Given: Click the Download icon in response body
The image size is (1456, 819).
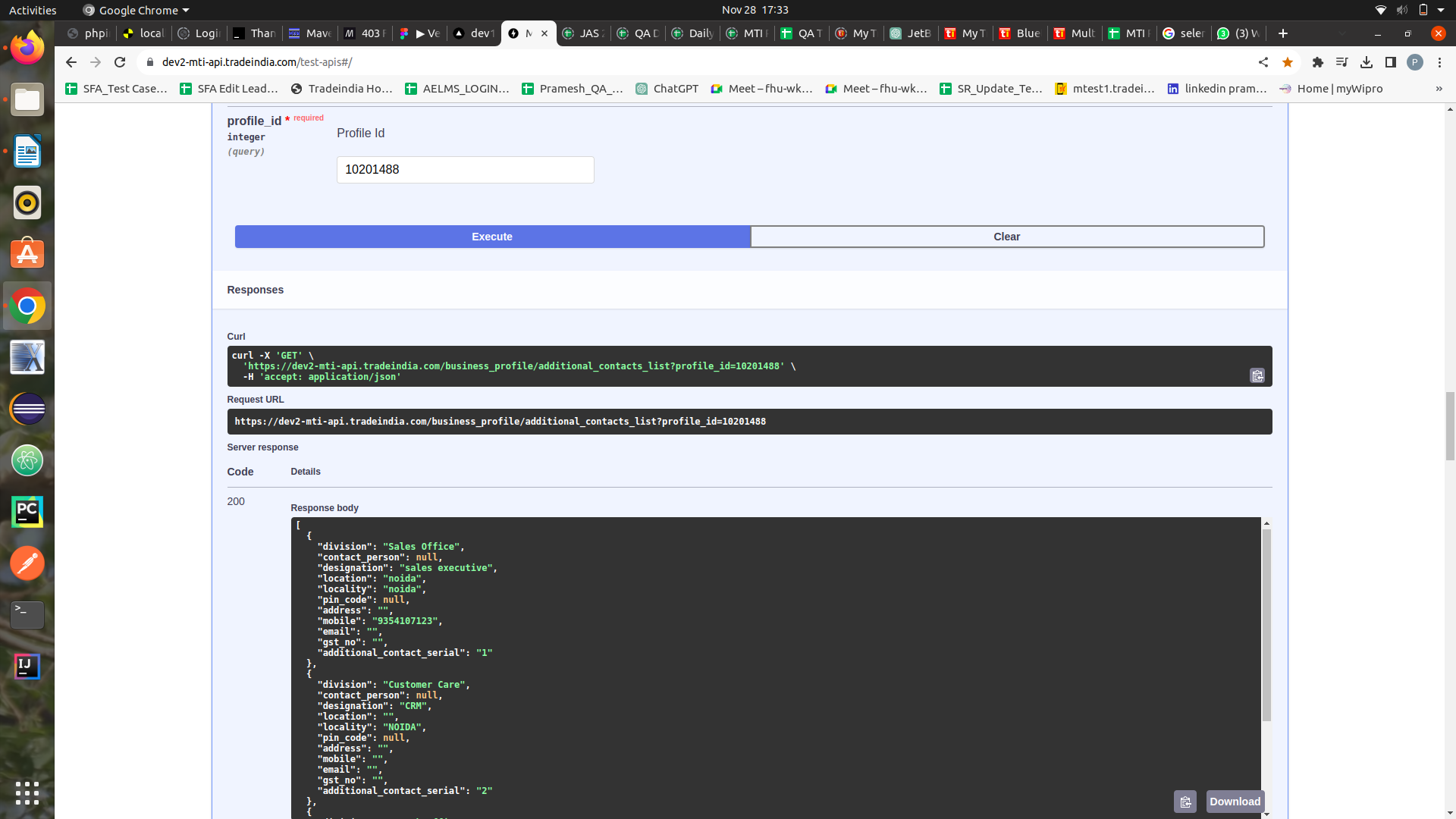Looking at the screenshot, I should (1234, 801).
